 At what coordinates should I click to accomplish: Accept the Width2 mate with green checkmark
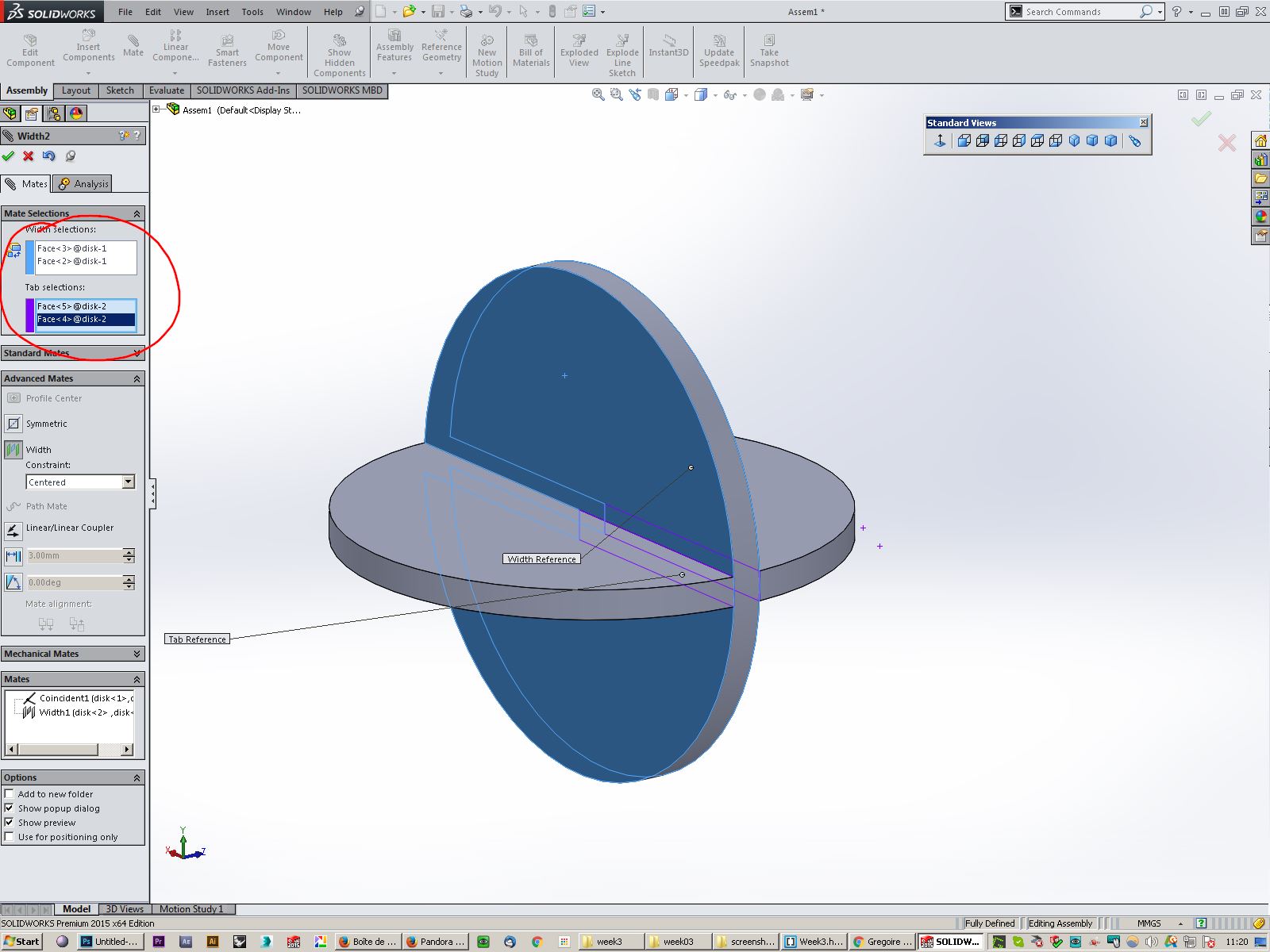[x=9, y=156]
